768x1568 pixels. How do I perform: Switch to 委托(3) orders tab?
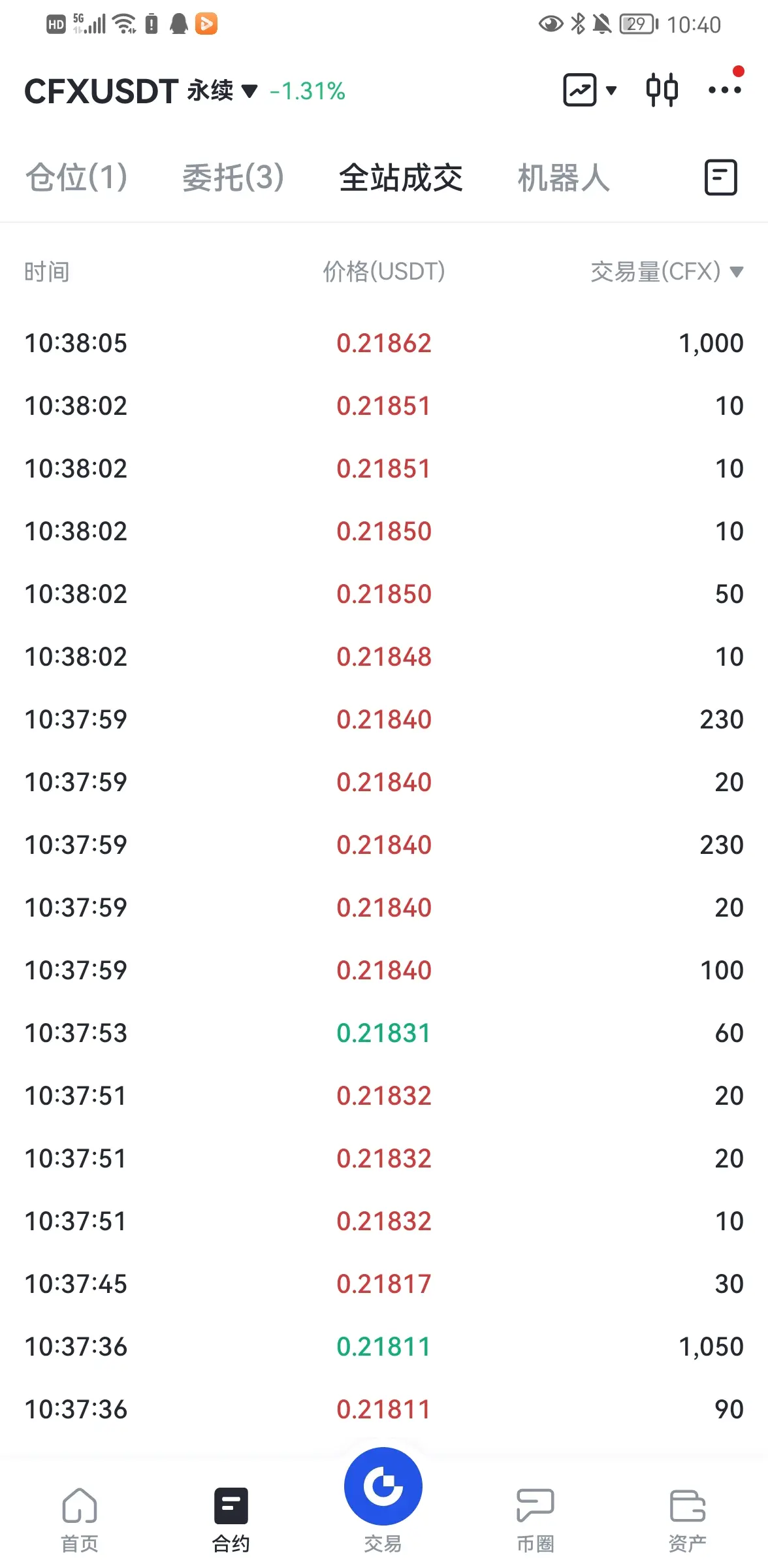[233, 177]
